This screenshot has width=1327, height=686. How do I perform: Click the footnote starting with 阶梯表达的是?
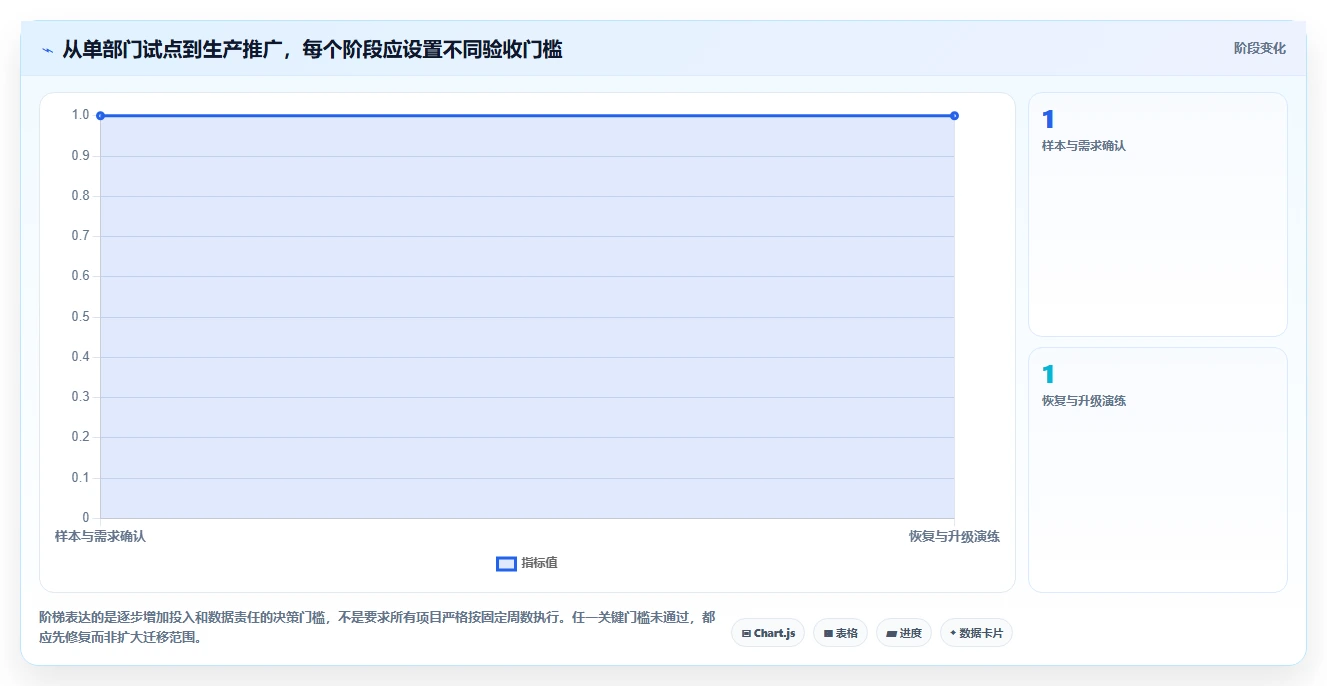(x=377, y=628)
